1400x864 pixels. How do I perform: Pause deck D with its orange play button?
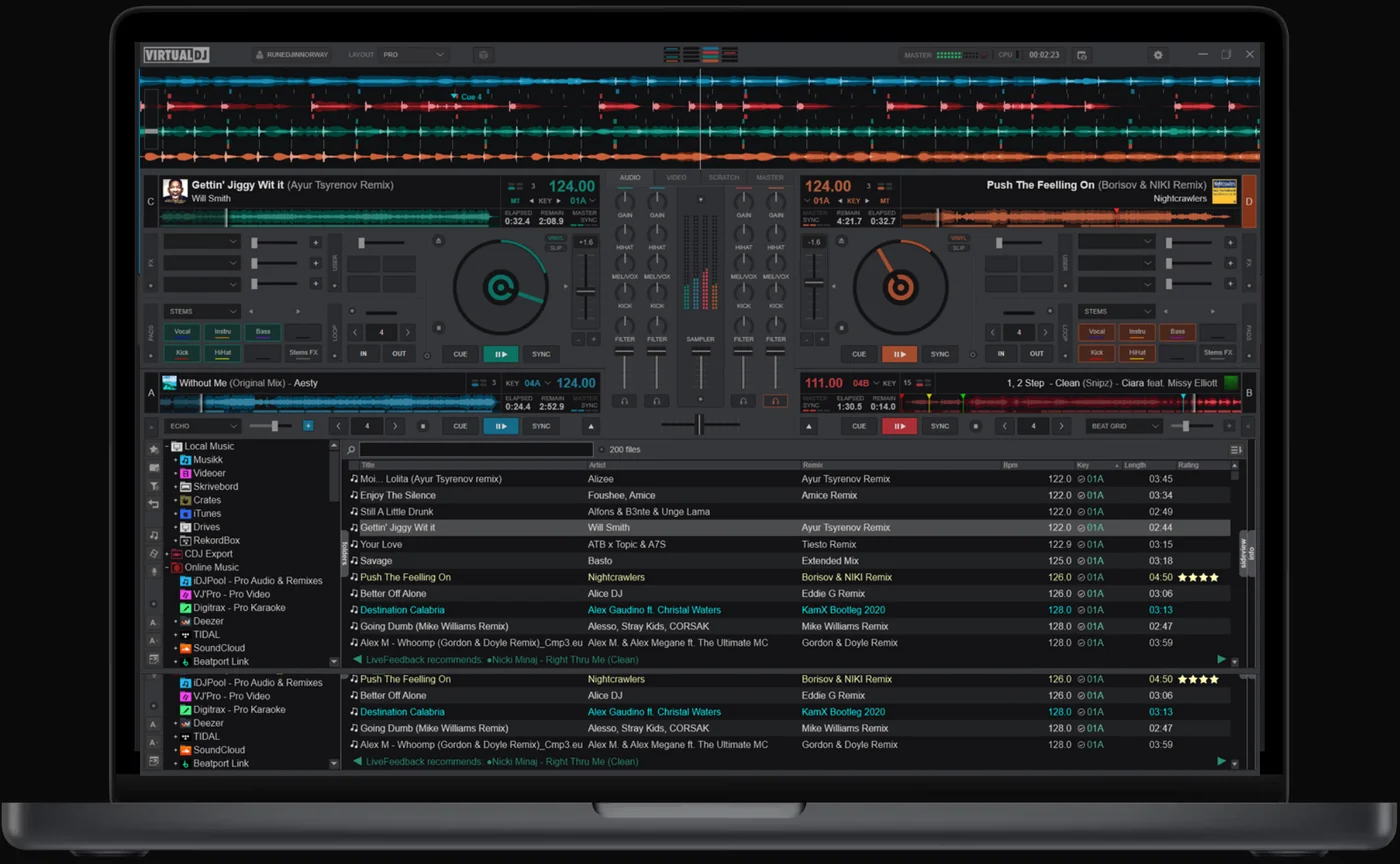tap(899, 354)
